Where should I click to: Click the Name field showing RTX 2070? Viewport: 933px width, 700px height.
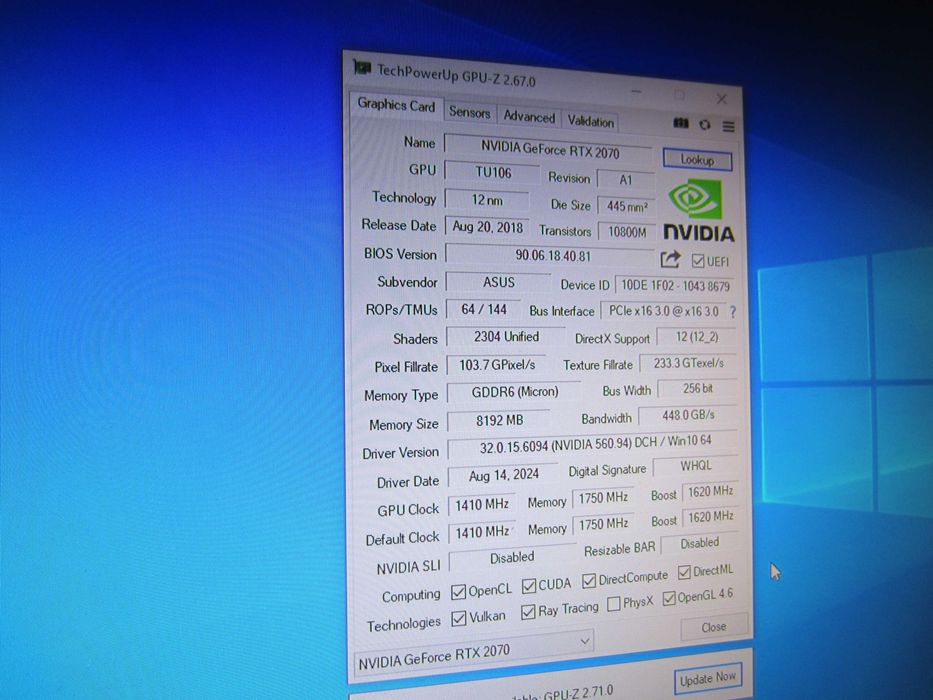tap(549, 149)
